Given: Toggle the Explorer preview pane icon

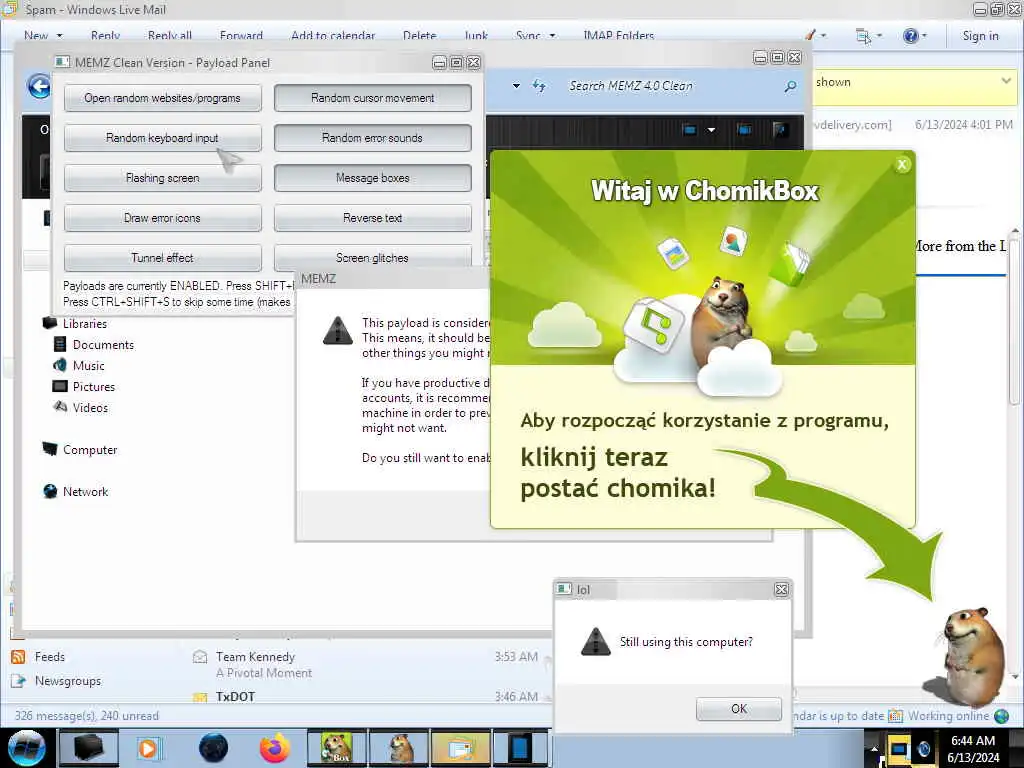Looking at the screenshot, I should (x=744, y=129).
